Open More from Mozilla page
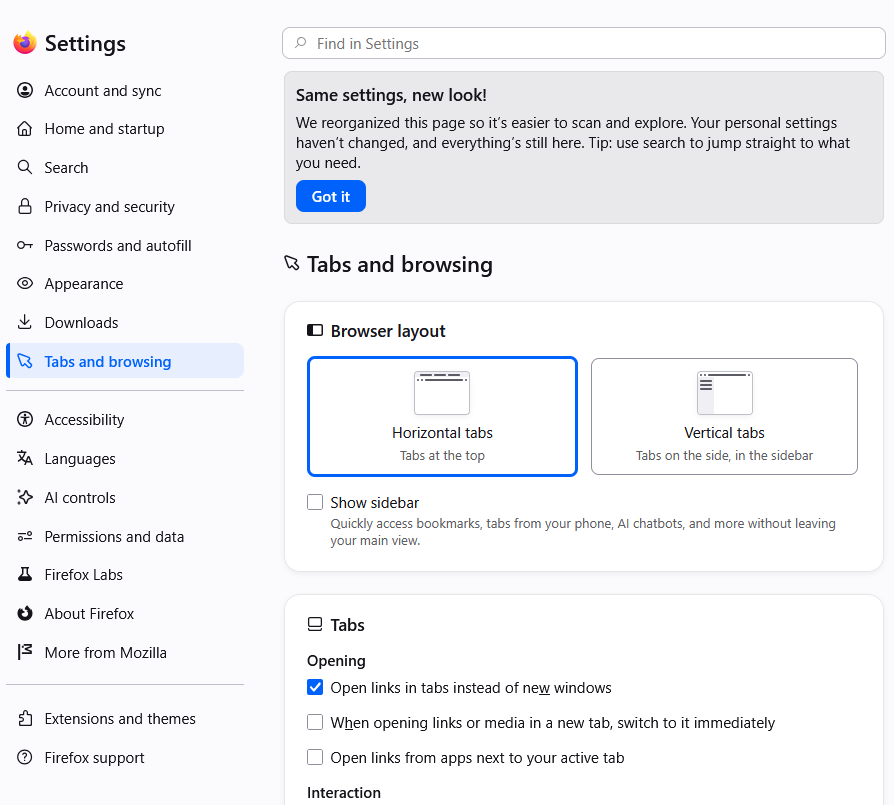 [125, 652]
